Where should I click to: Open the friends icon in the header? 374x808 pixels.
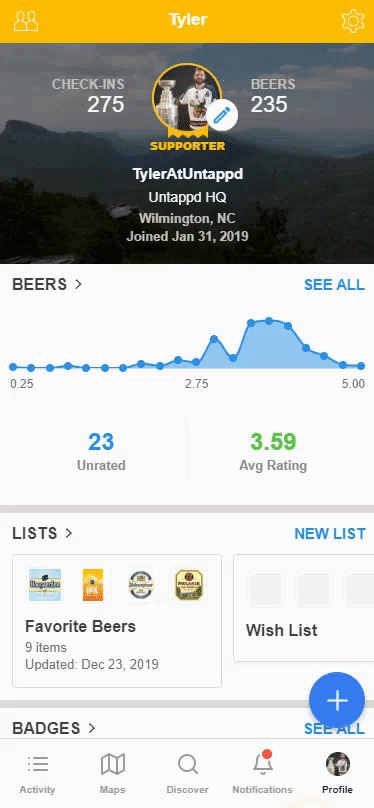pos(26,21)
